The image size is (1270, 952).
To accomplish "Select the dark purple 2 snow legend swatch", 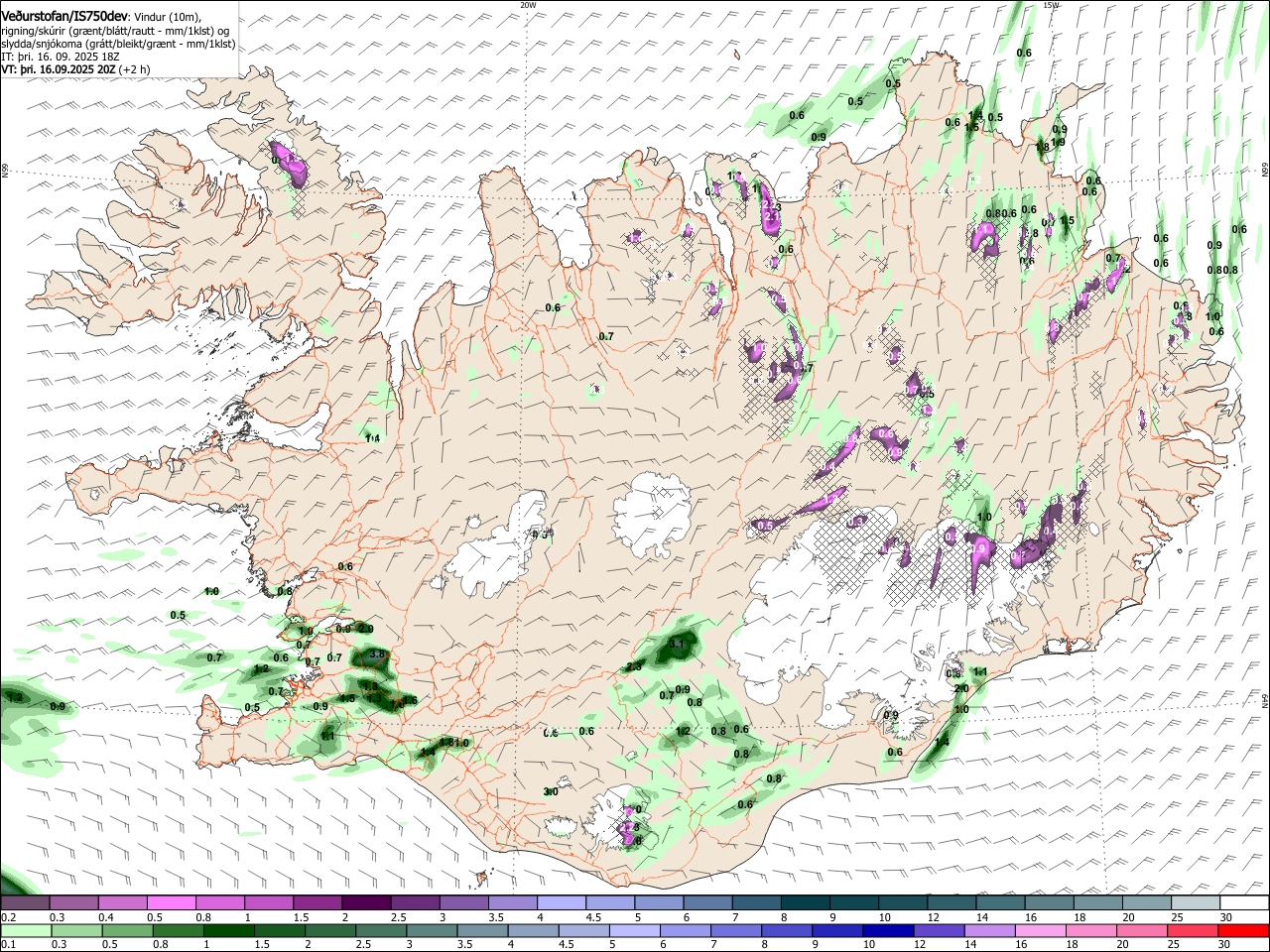I will click(x=365, y=902).
